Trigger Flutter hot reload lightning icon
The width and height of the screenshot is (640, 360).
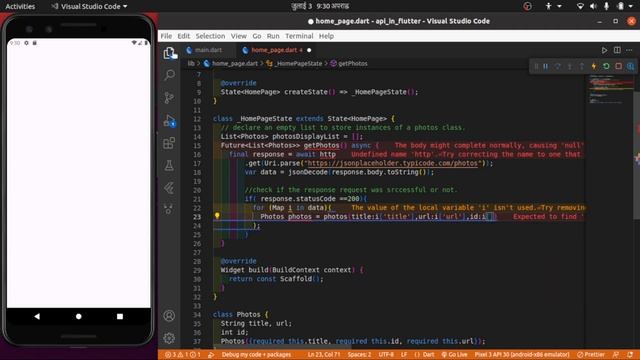(x=594, y=66)
